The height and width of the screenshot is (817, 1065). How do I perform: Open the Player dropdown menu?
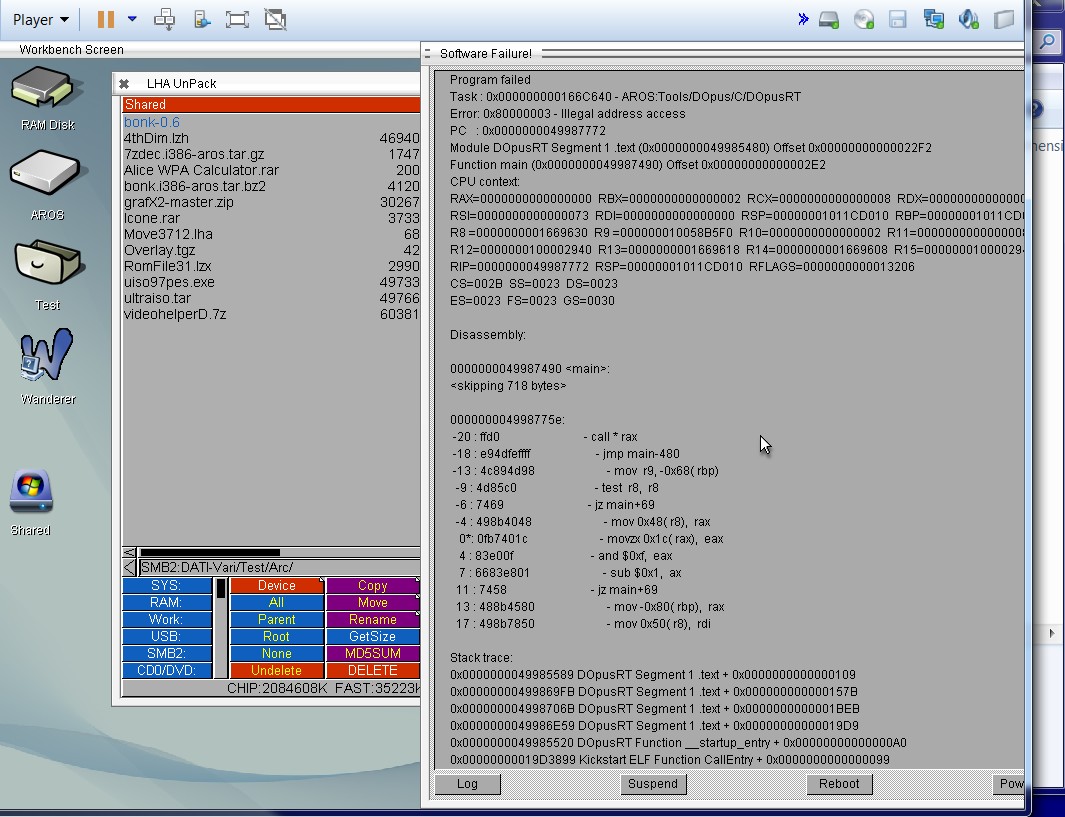(41, 19)
